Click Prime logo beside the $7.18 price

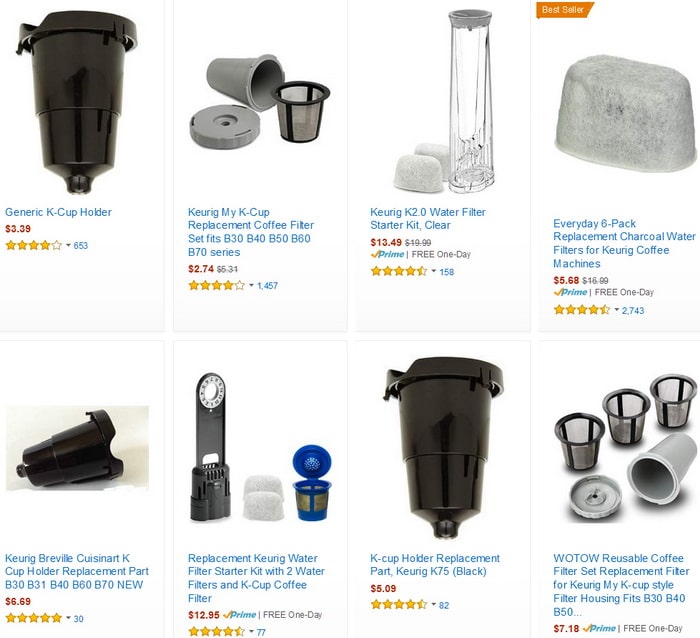pyautogui.click(x=599, y=628)
